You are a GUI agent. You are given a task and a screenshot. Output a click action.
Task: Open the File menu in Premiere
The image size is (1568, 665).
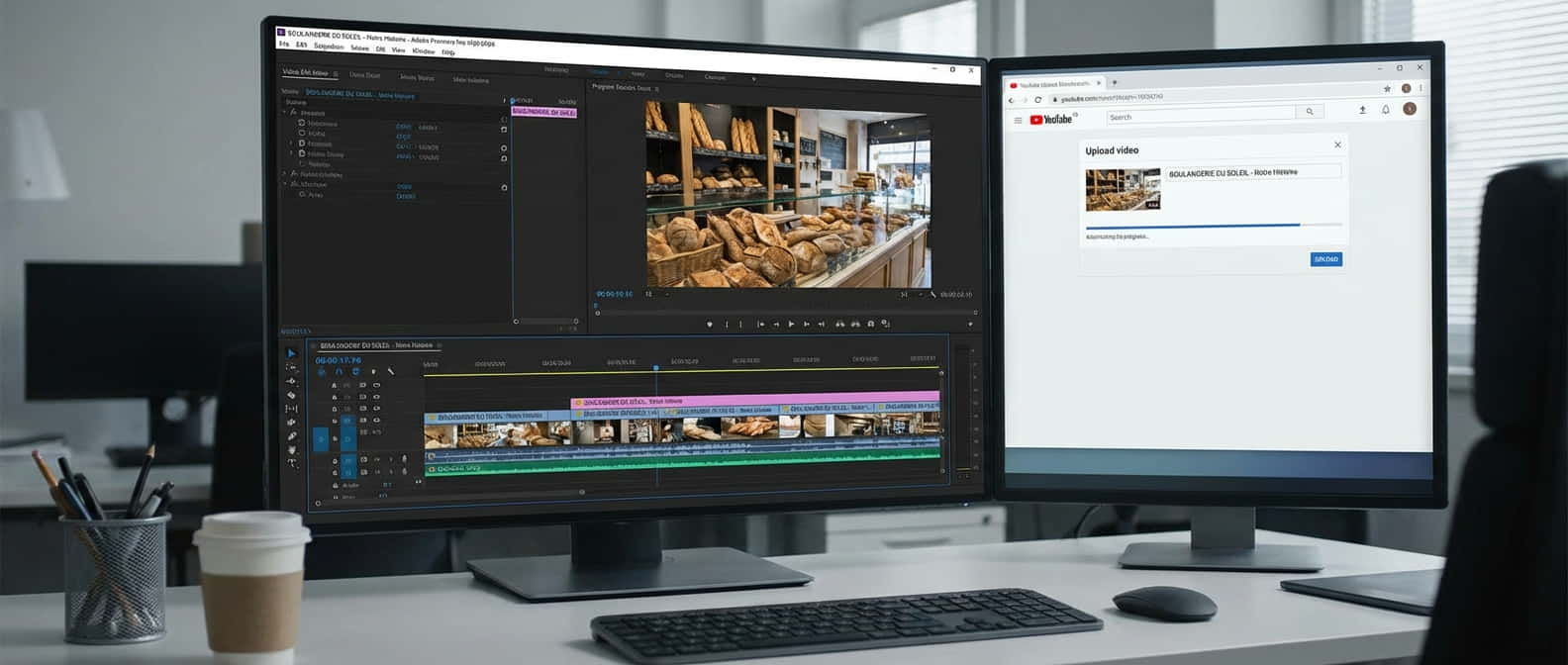click(x=284, y=45)
